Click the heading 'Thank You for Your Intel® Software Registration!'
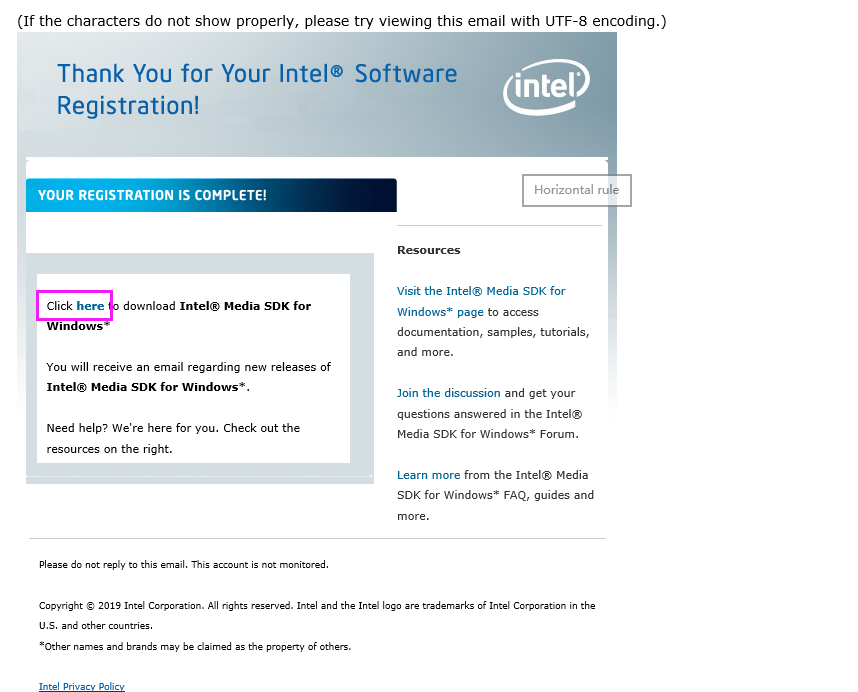Viewport: 858px width, 692px height. [257, 89]
